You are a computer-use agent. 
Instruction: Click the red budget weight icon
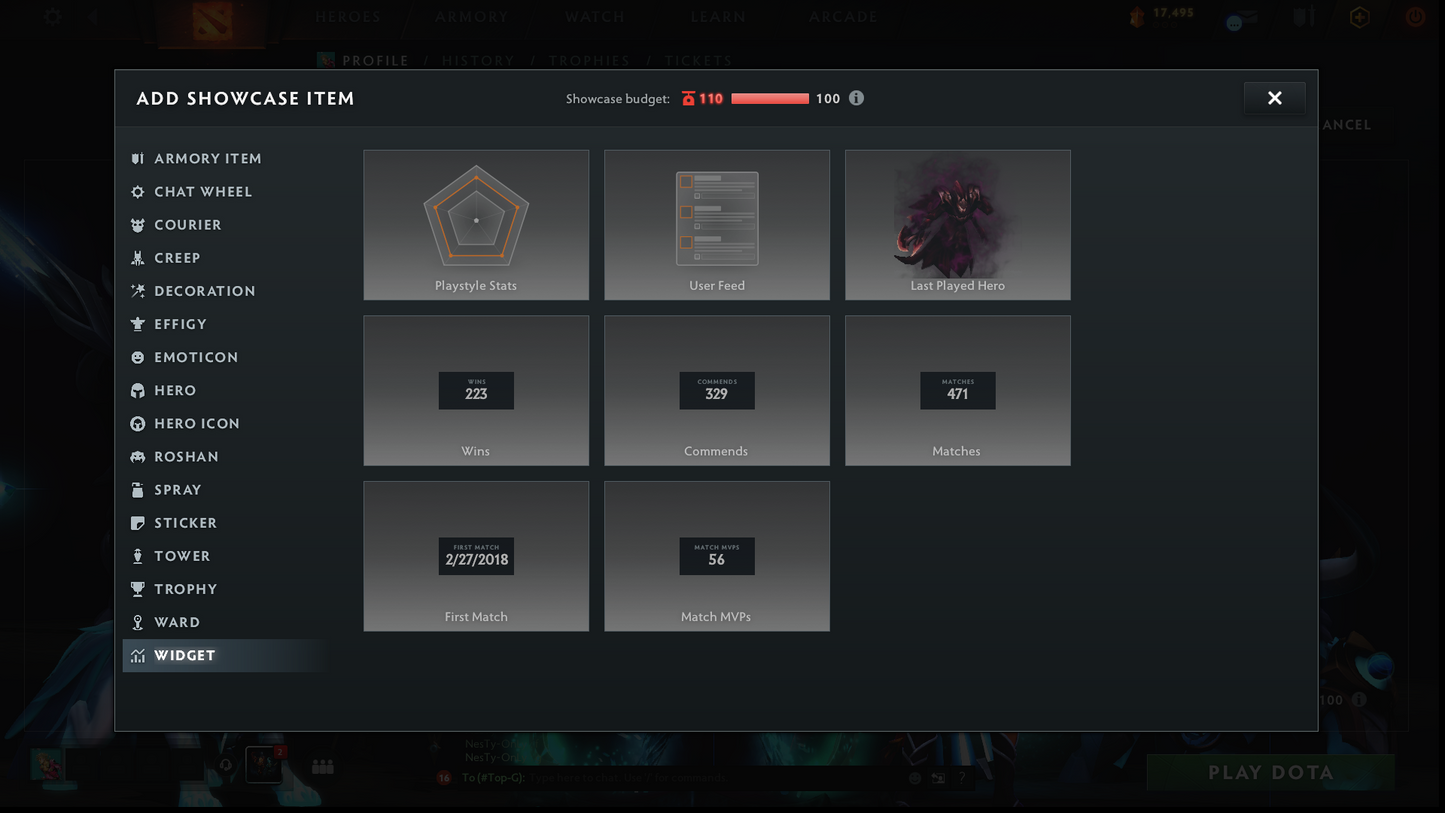688,98
